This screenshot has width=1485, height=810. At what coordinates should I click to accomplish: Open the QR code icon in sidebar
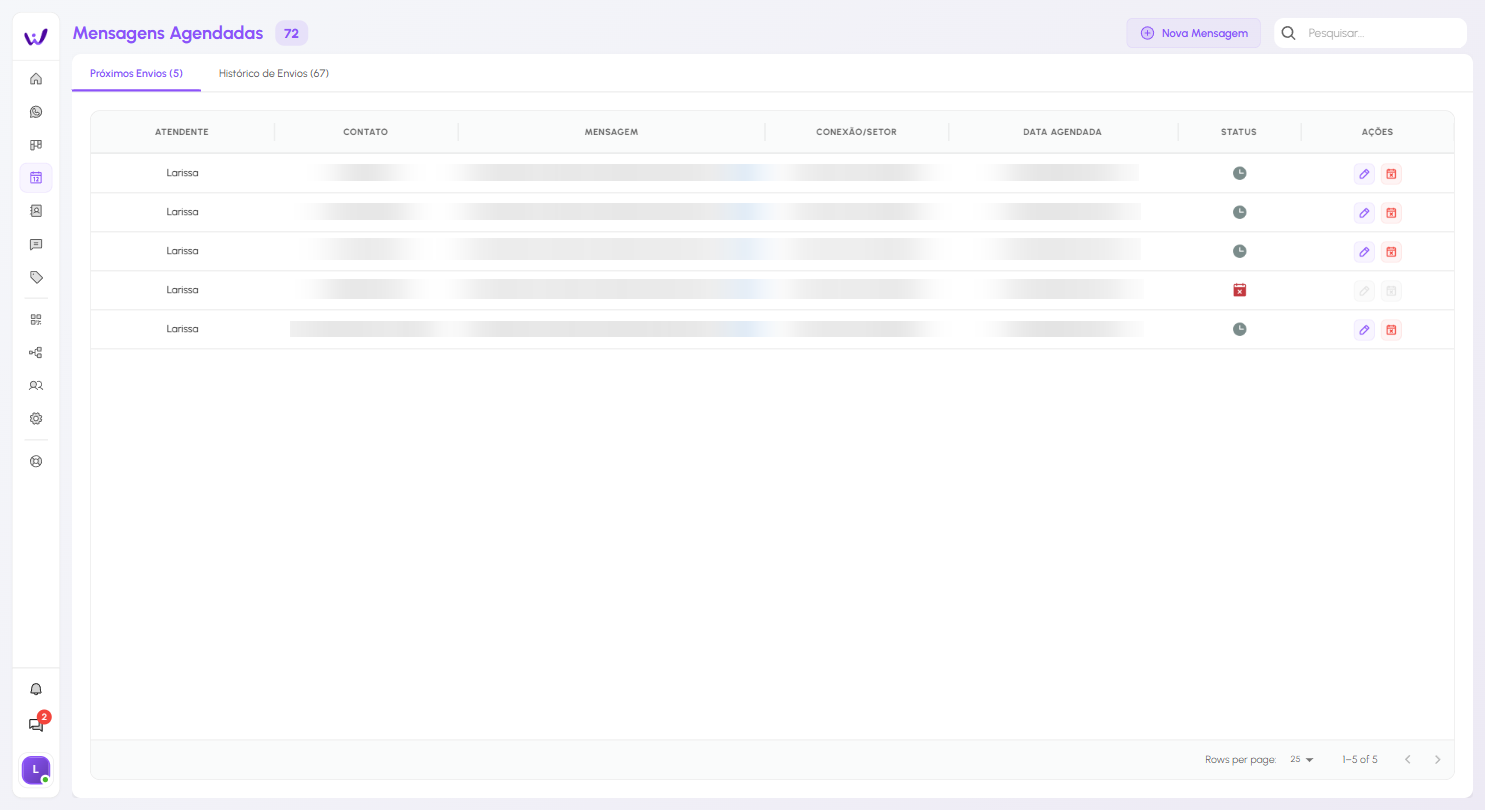pyautogui.click(x=36, y=320)
